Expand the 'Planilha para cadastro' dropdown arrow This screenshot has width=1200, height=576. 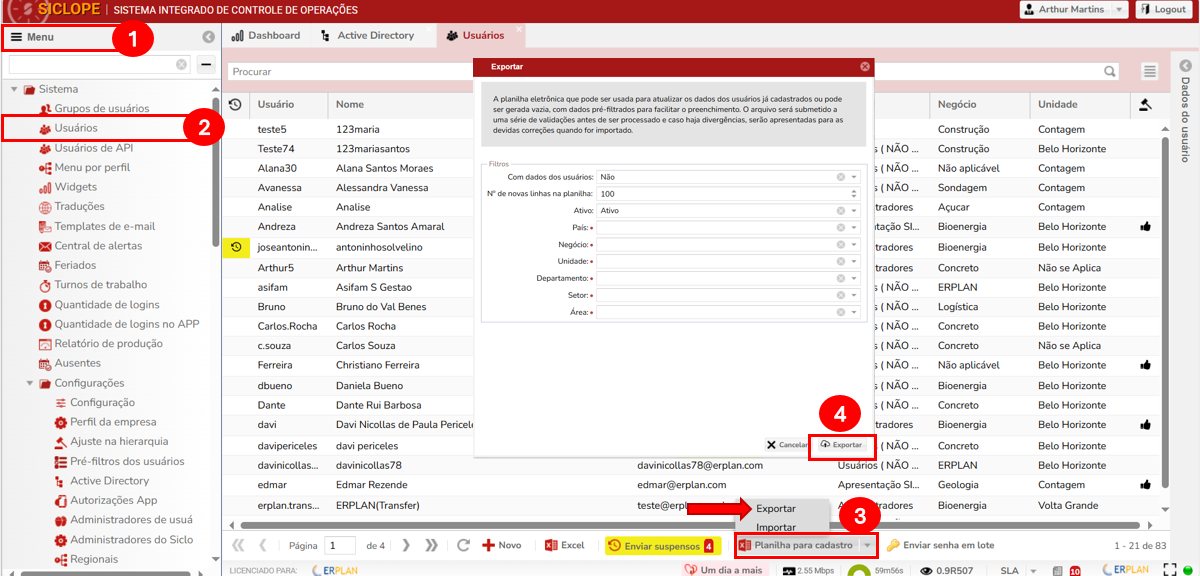[x=867, y=546]
